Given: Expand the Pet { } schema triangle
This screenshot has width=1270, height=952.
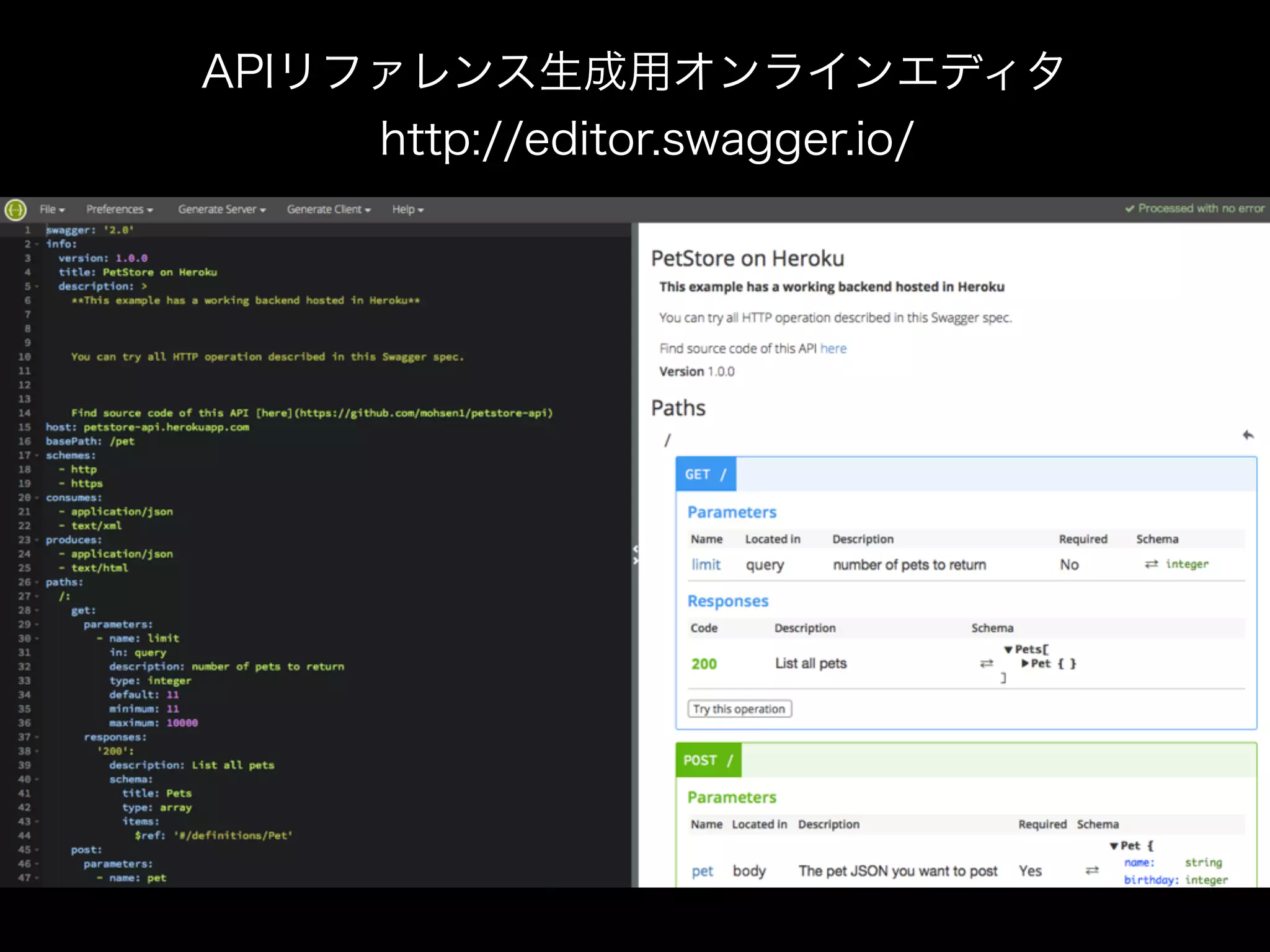Looking at the screenshot, I should [x=1025, y=663].
